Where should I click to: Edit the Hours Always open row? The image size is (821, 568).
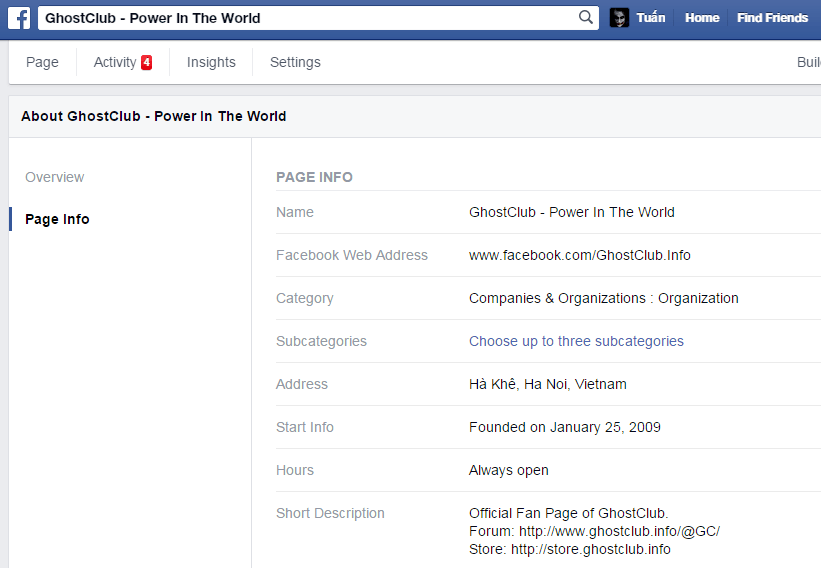coord(548,470)
